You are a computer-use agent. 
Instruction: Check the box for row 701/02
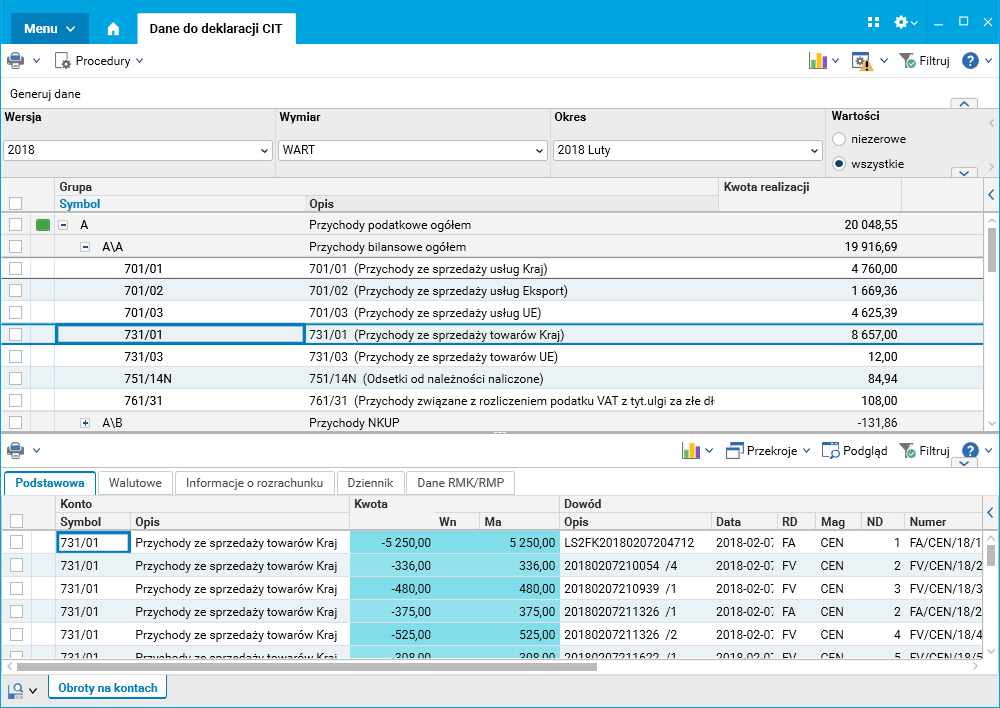(x=15, y=291)
